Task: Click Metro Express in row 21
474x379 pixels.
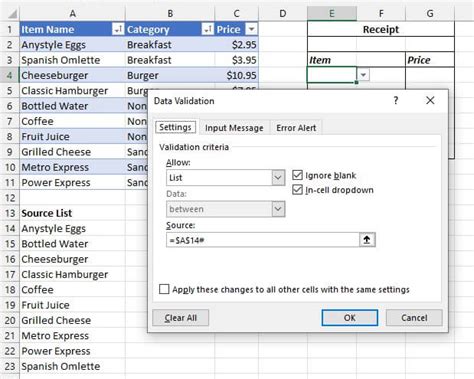Action: click(x=72, y=336)
